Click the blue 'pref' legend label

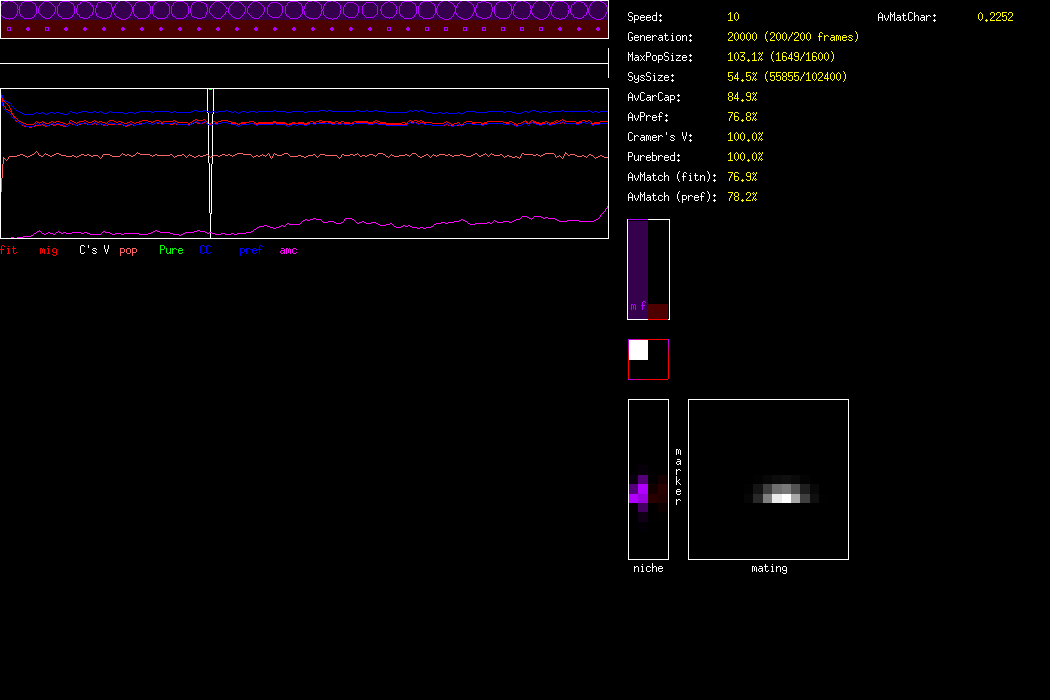point(250,250)
